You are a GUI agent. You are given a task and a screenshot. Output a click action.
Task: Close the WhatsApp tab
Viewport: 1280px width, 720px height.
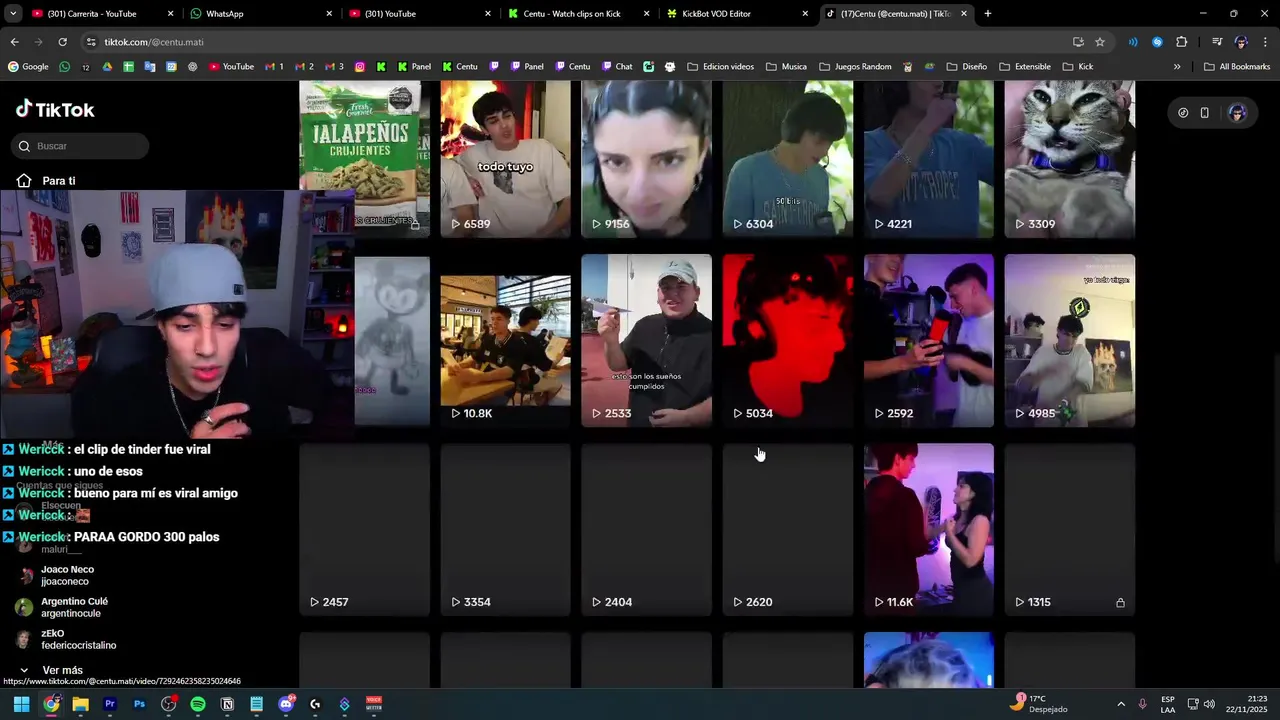(x=329, y=14)
